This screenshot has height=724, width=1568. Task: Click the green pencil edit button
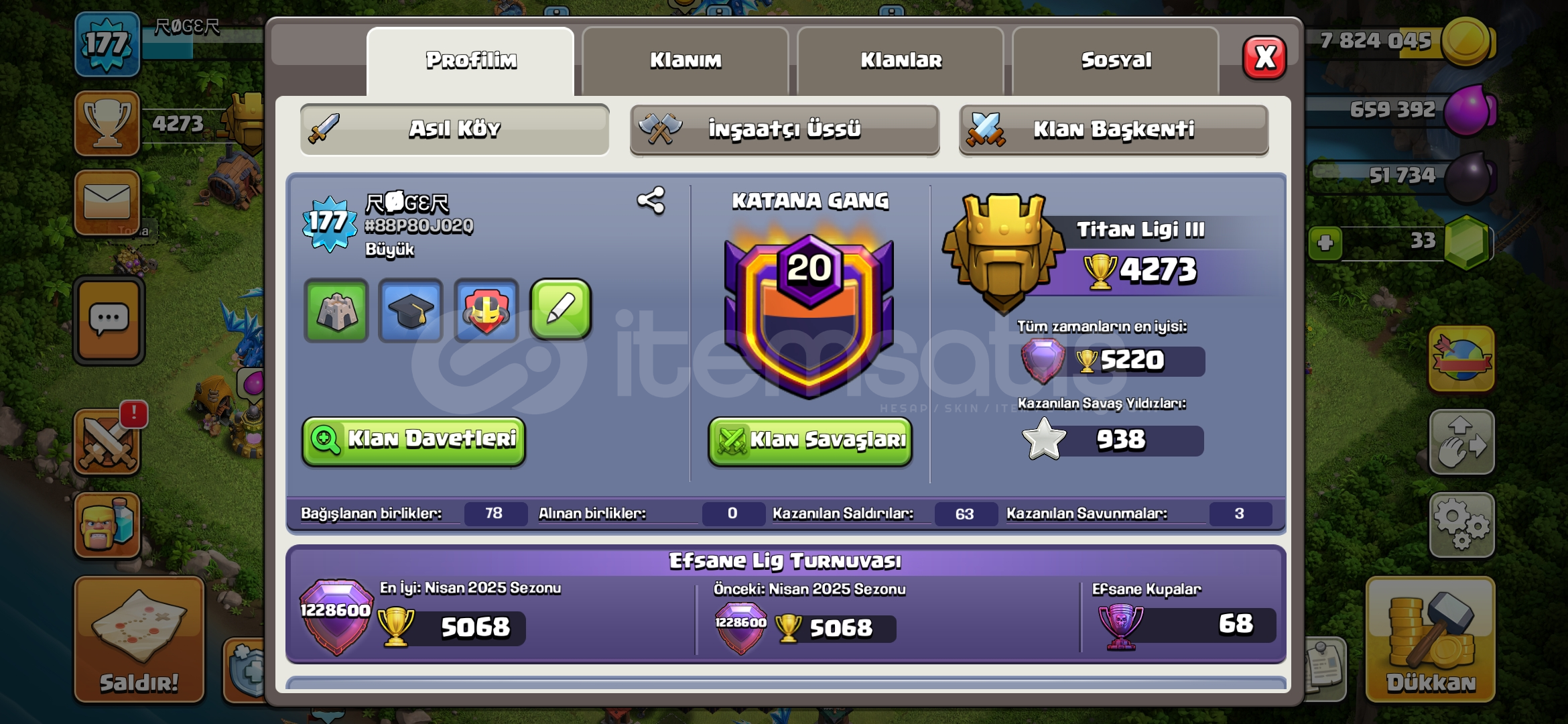click(x=561, y=309)
